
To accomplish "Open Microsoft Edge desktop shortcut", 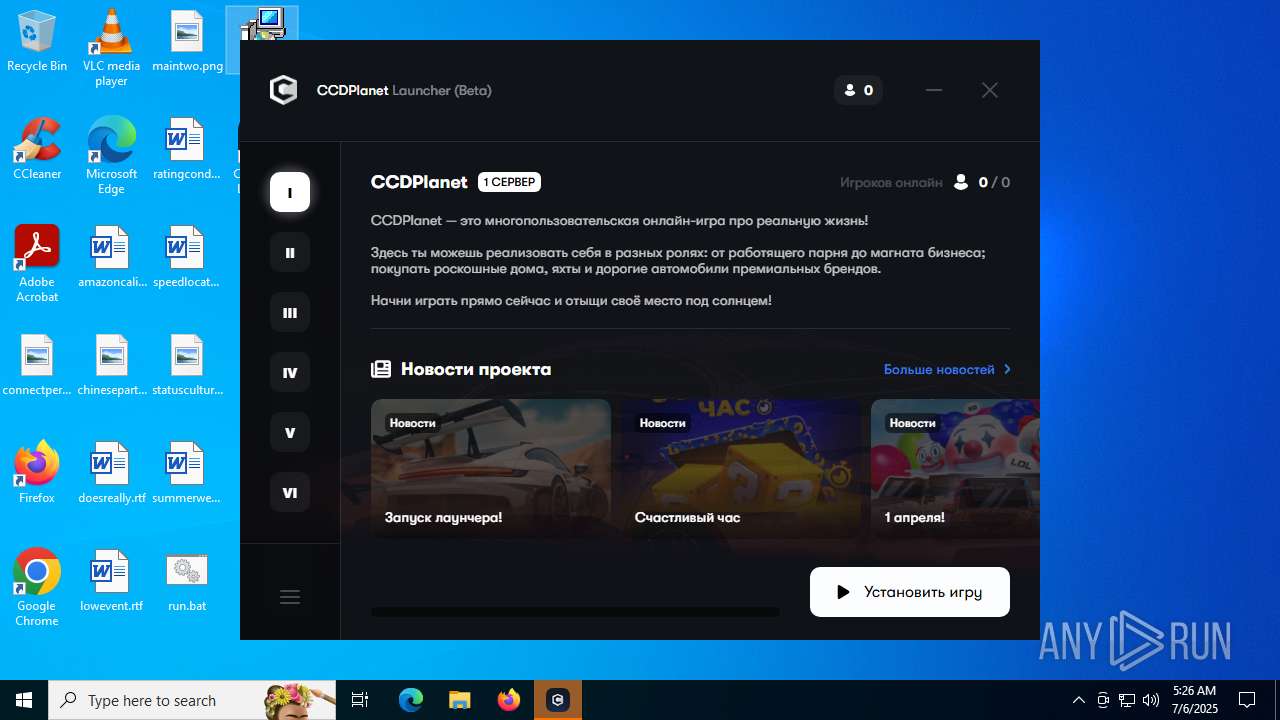I will [x=111, y=156].
